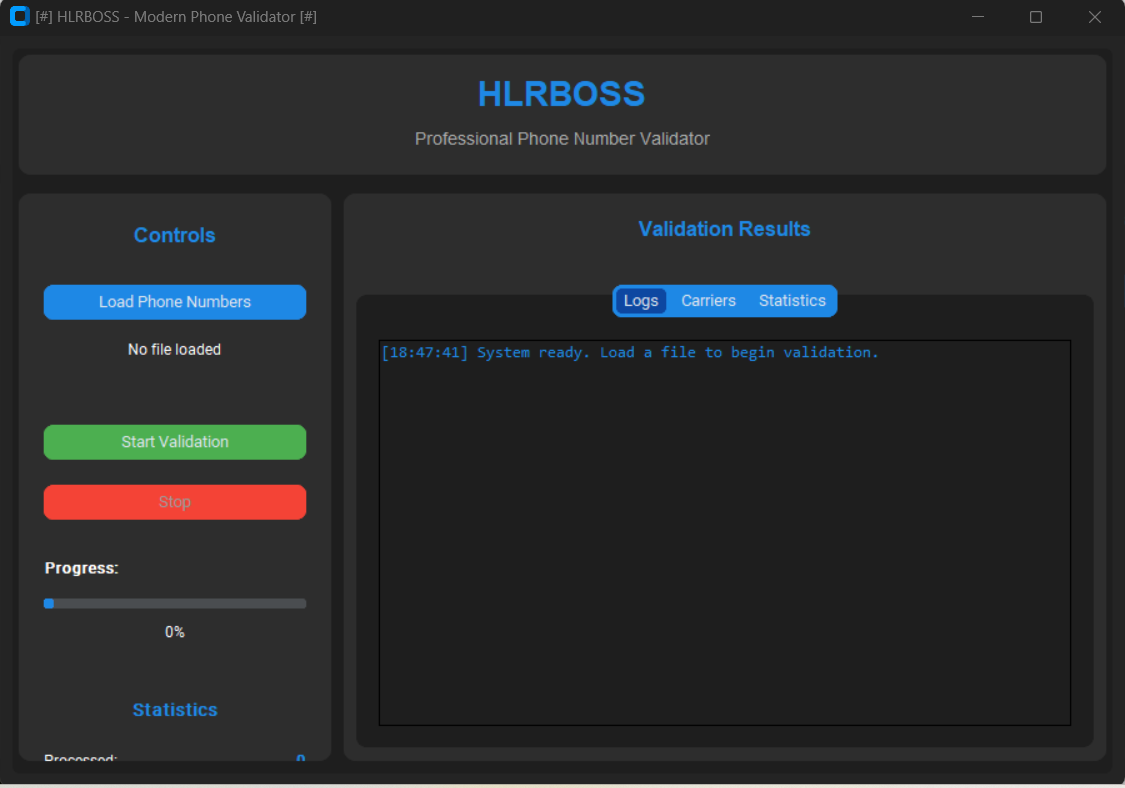Click the Validation Results heading
This screenshot has height=788, width=1125.
pos(724,229)
